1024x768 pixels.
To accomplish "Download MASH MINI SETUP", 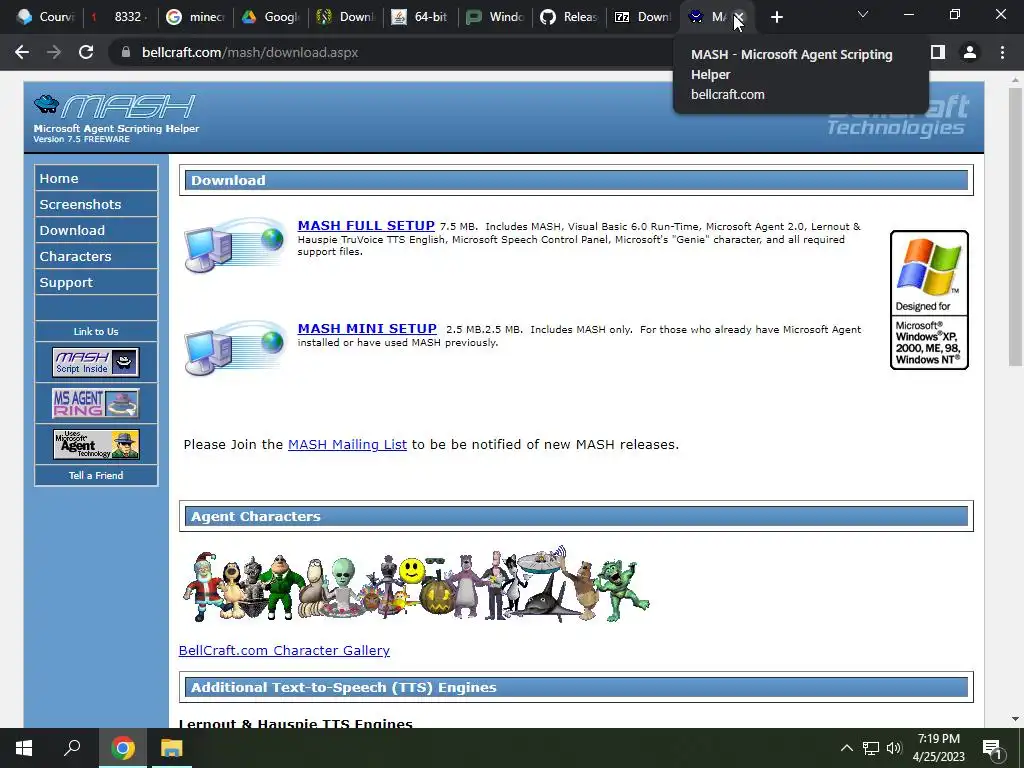I will pyautogui.click(x=367, y=328).
